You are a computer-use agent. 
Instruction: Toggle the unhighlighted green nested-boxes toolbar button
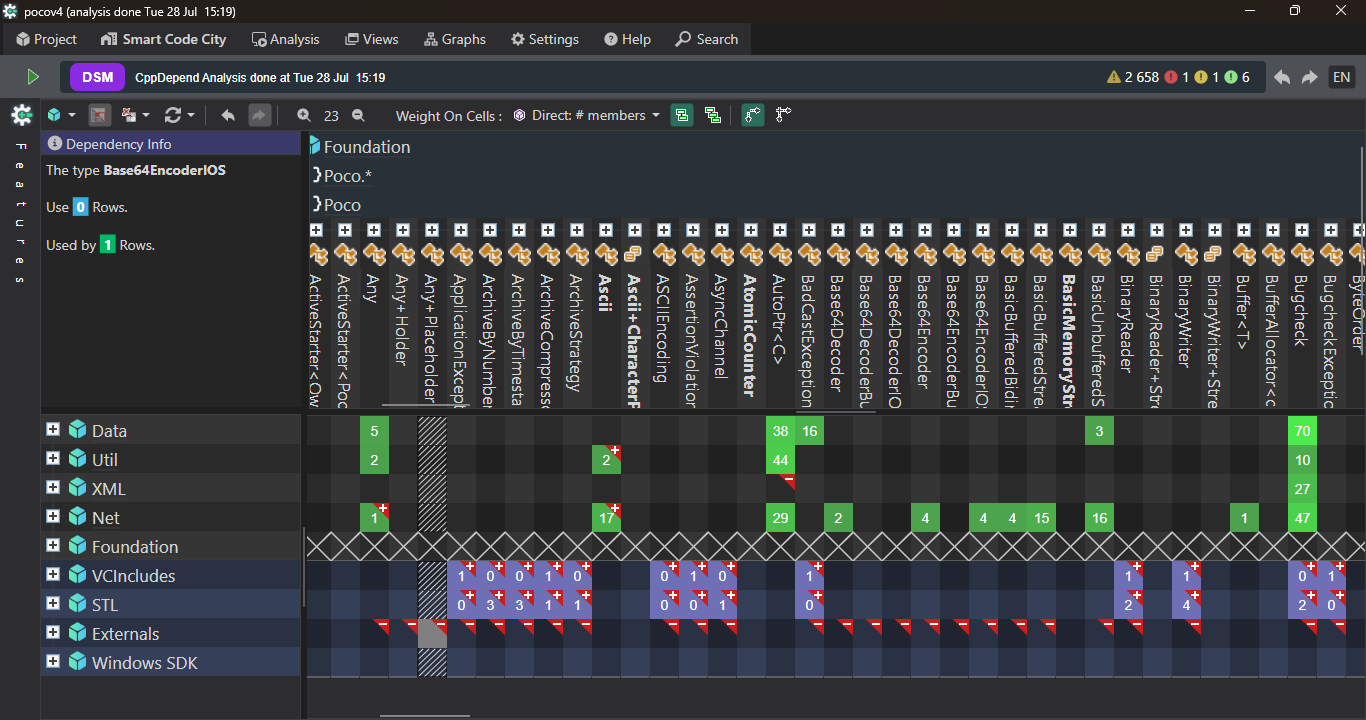[x=713, y=115]
